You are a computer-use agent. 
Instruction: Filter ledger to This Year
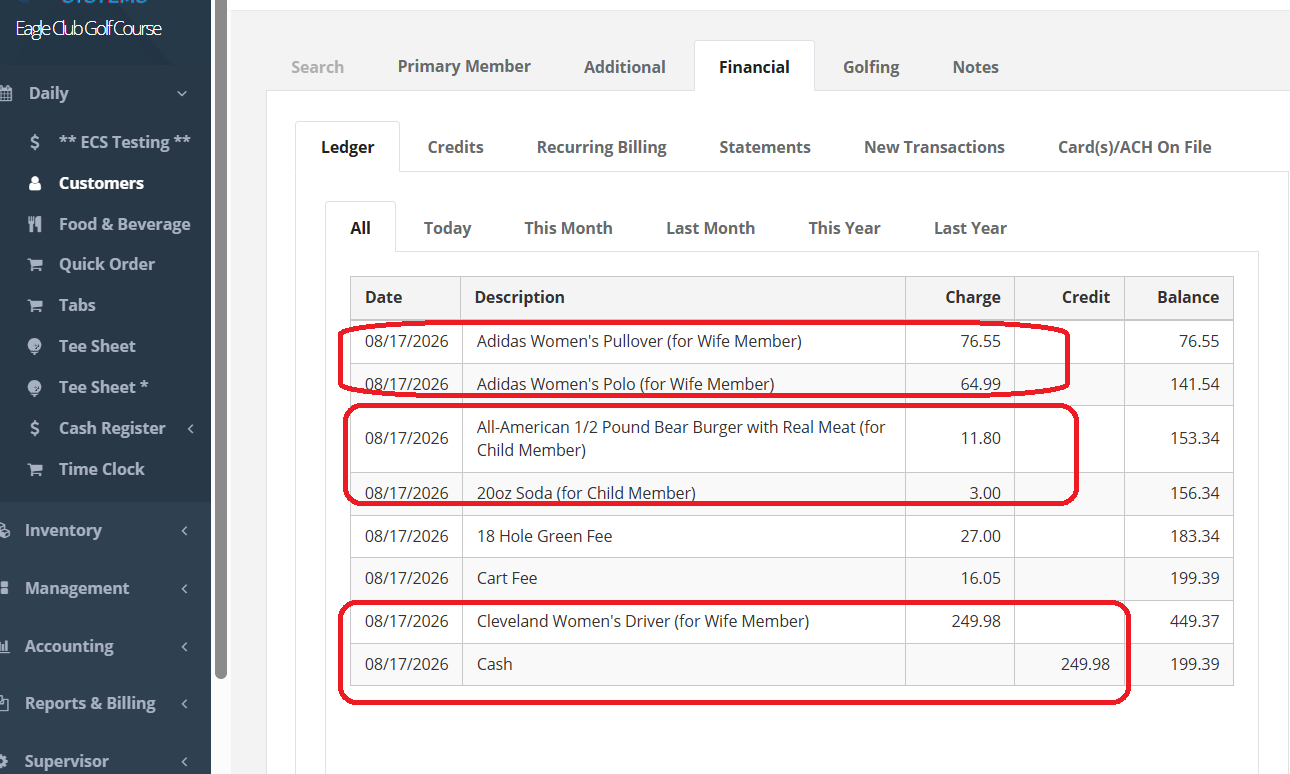[x=844, y=228]
